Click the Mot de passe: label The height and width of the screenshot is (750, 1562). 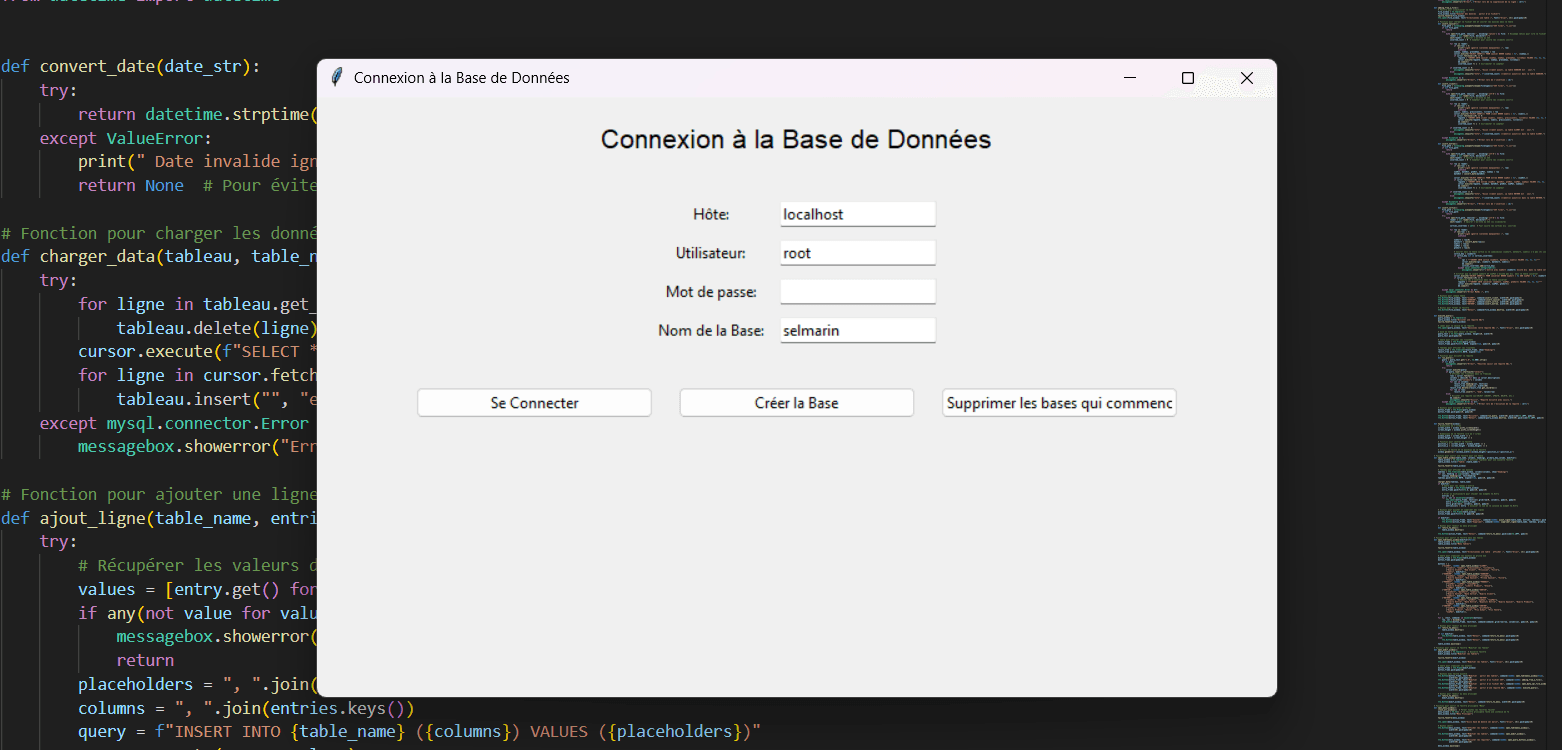711,292
